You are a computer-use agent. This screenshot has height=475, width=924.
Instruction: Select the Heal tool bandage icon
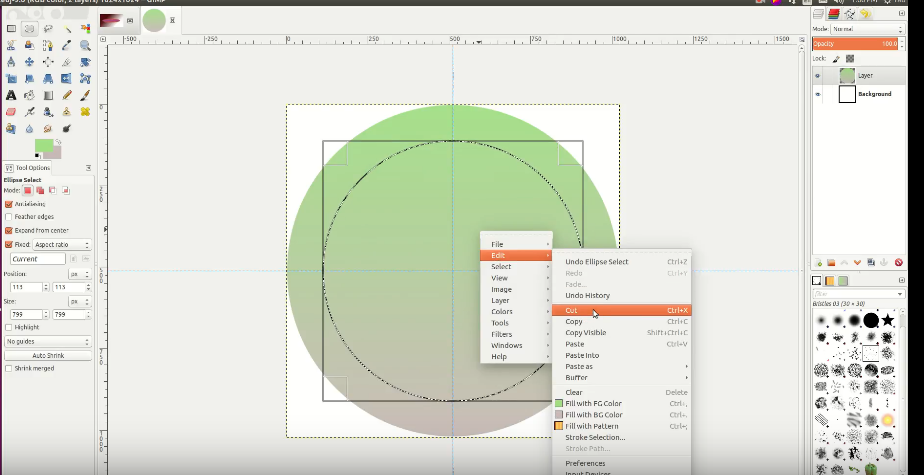tap(85, 111)
